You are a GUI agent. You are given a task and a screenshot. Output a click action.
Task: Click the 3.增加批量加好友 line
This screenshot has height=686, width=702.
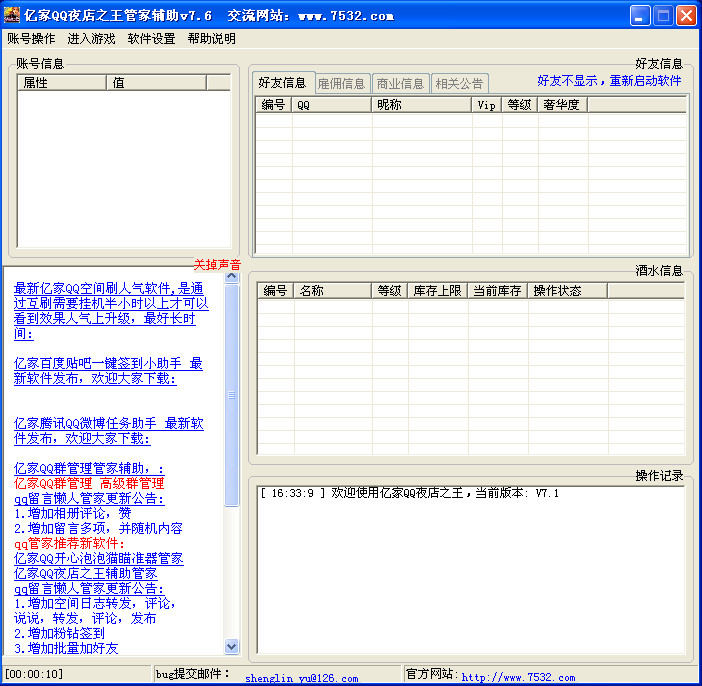pyautogui.click(x=66, y=648)
